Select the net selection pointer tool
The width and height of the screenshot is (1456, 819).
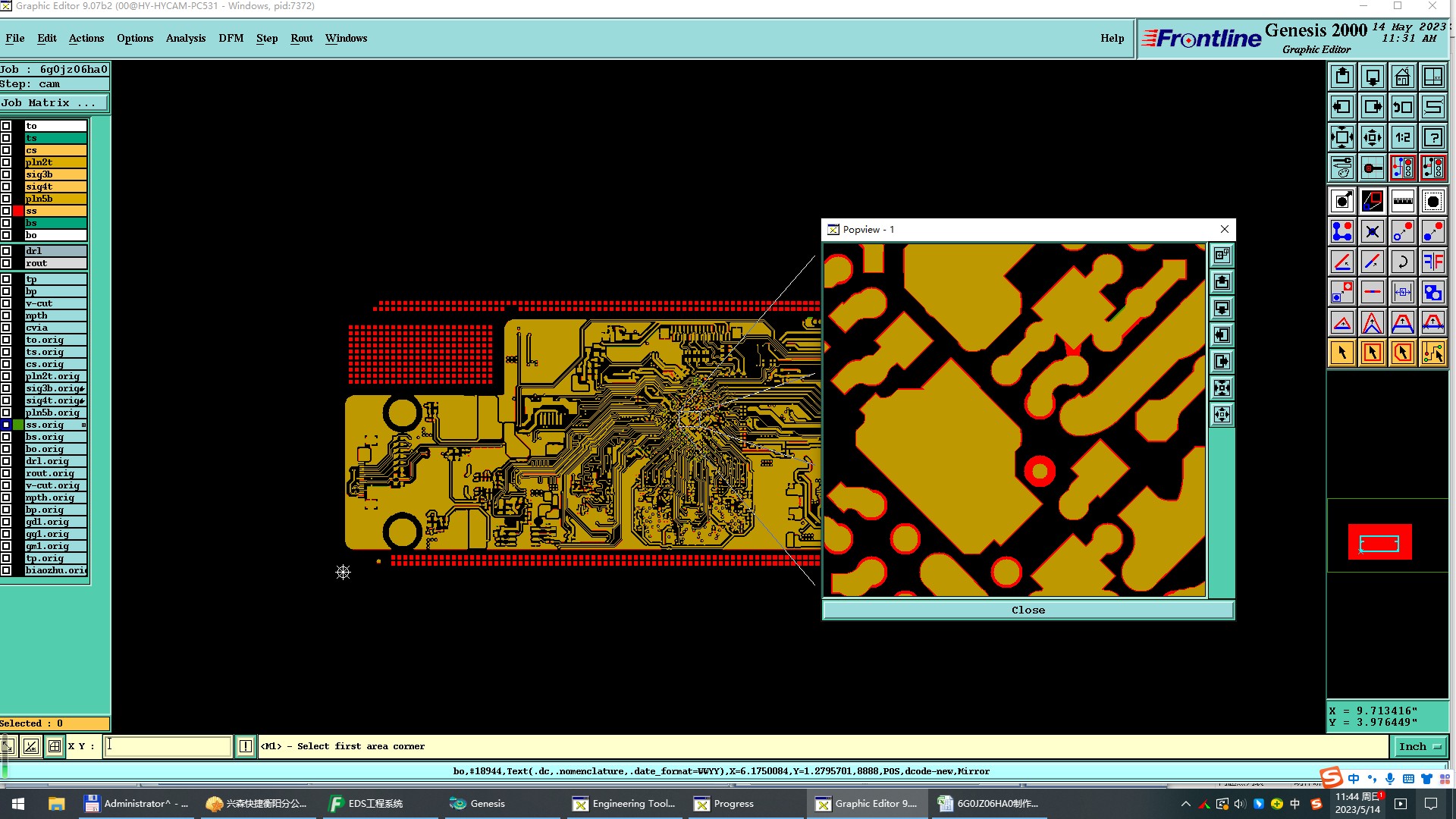coord(1433,353)
